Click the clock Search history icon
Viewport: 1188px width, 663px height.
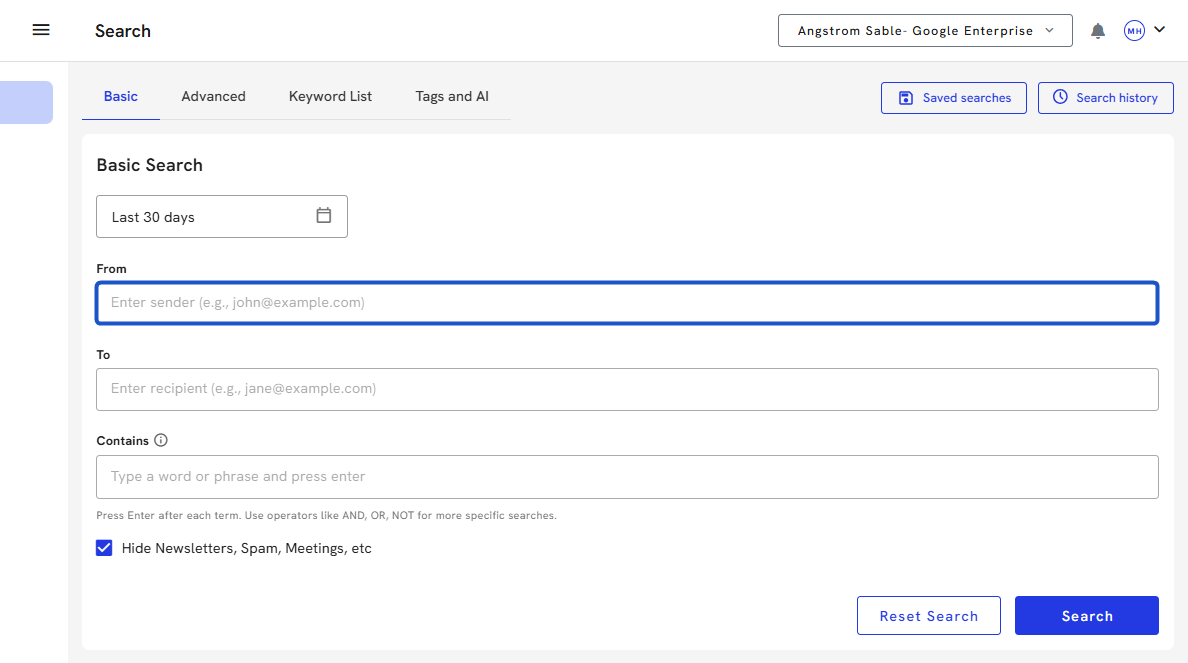tap(1060, 97)
